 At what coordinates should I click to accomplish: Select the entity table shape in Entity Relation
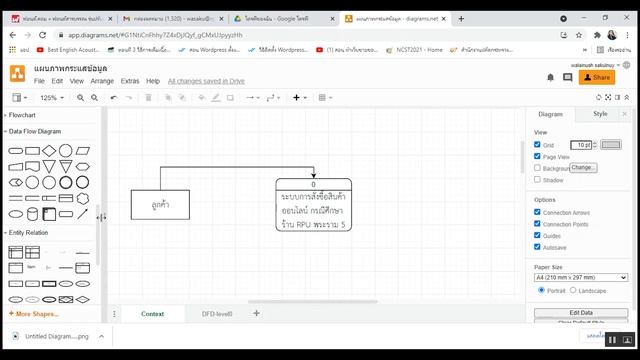pyautogui.click(x=16, y=252)
